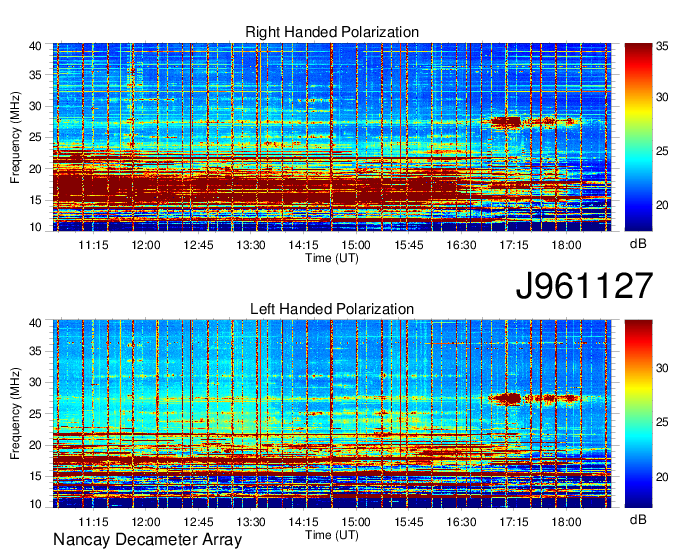Viewport: 680px width, 552px height.
Task: Click the 20 tick on the Right Handed colorbar
Action: click(x=662, y=205)
